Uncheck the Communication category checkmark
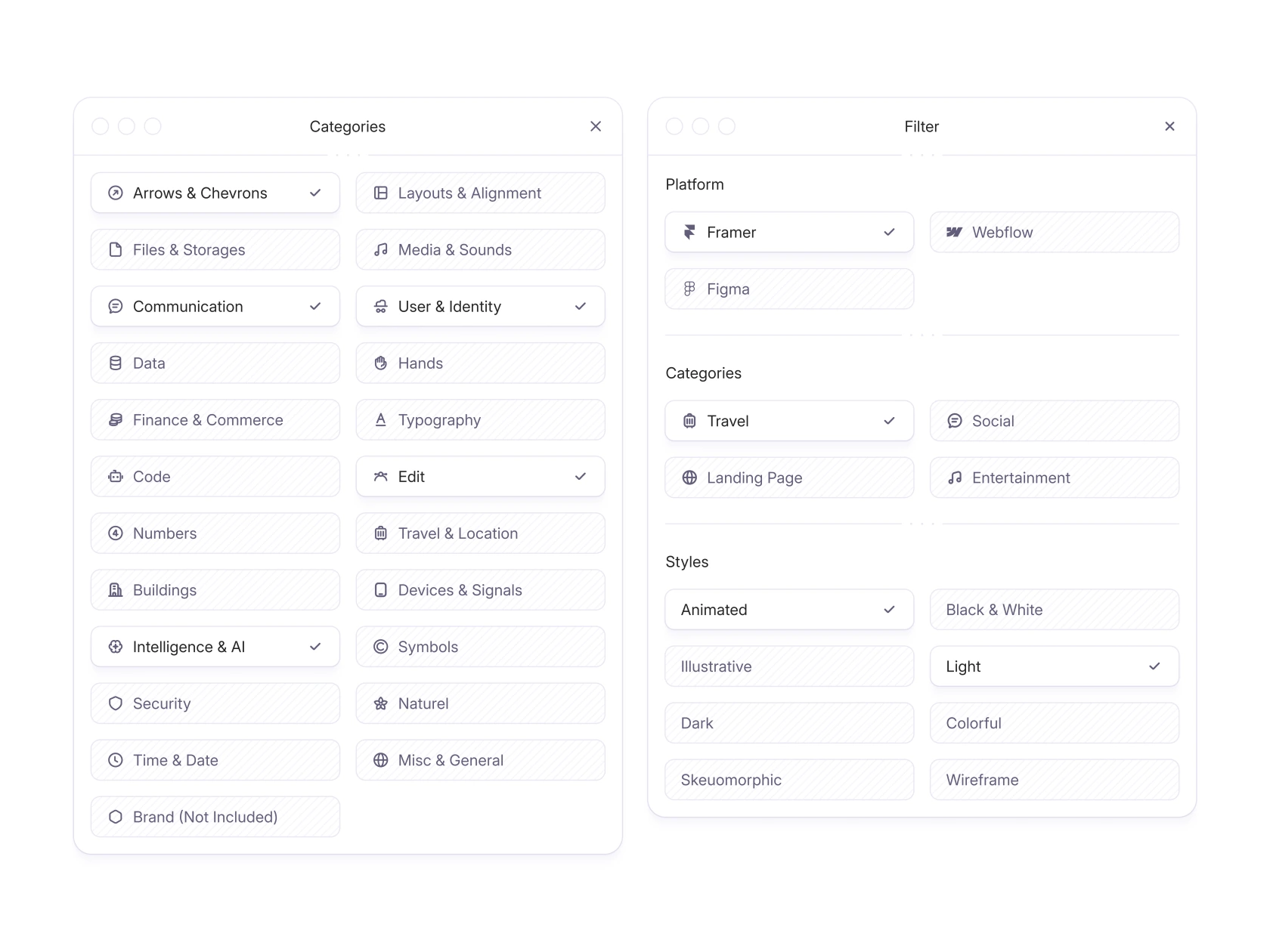 click(315, 306)
